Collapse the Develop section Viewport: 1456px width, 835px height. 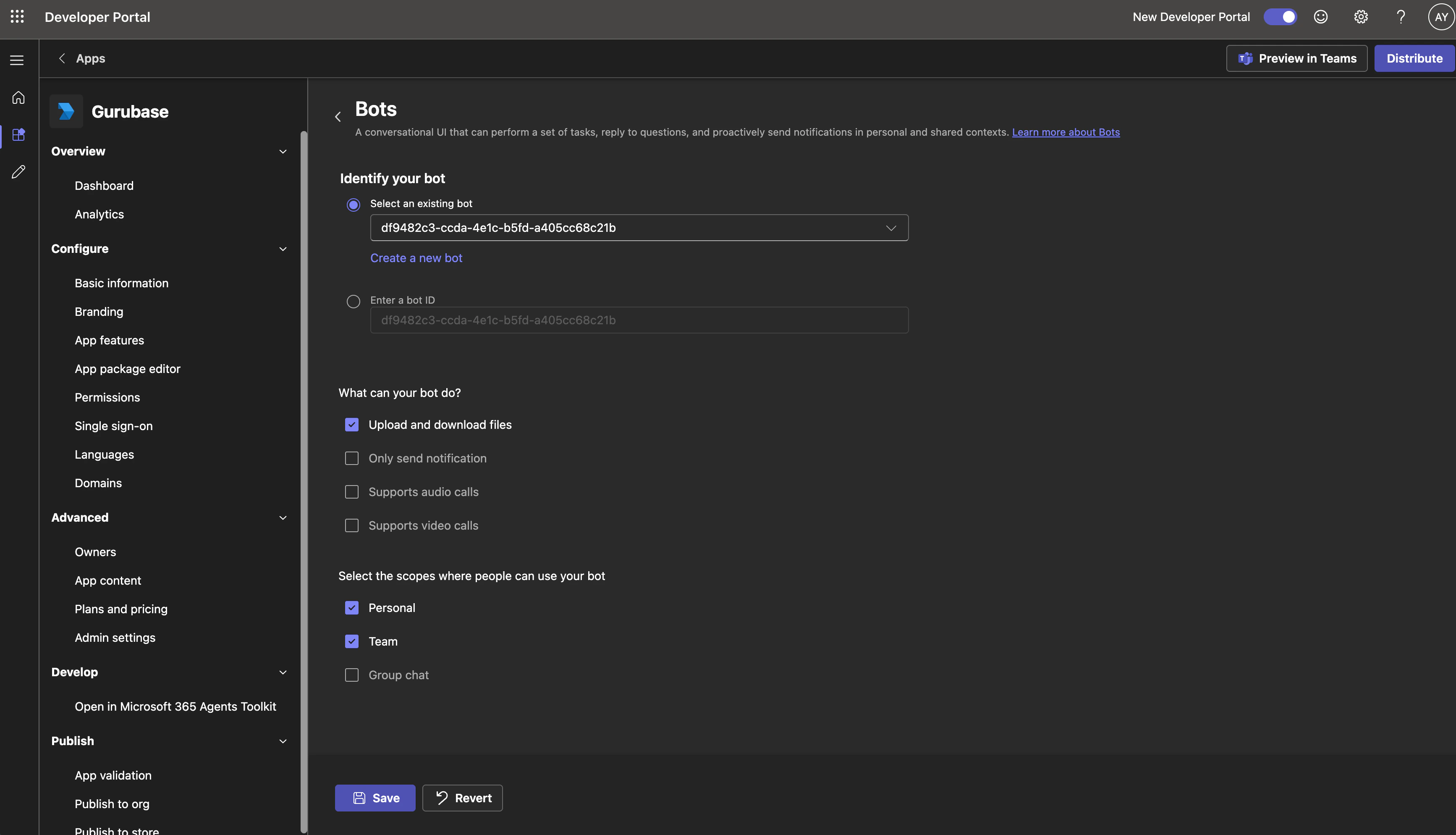(x=283, y=672)
